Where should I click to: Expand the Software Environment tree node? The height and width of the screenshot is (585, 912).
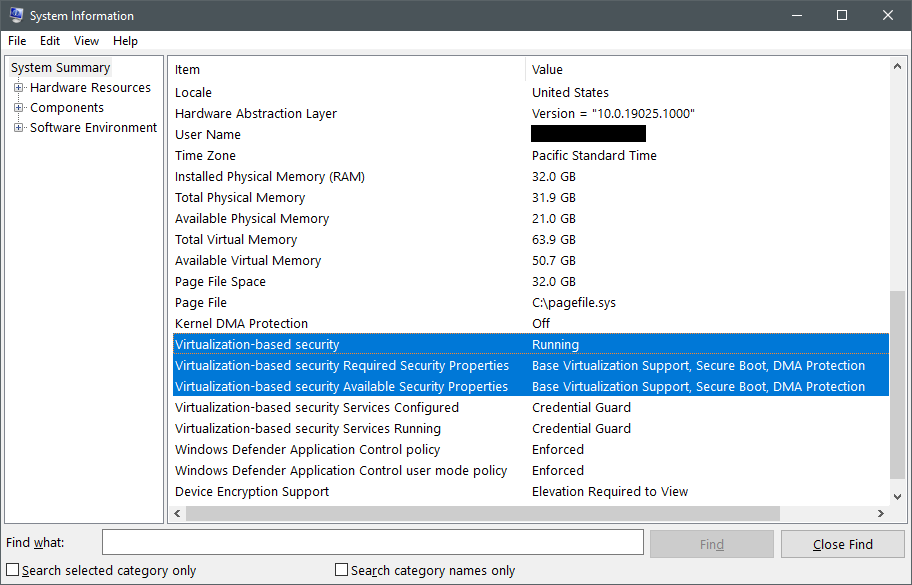(x=20, y=127)
